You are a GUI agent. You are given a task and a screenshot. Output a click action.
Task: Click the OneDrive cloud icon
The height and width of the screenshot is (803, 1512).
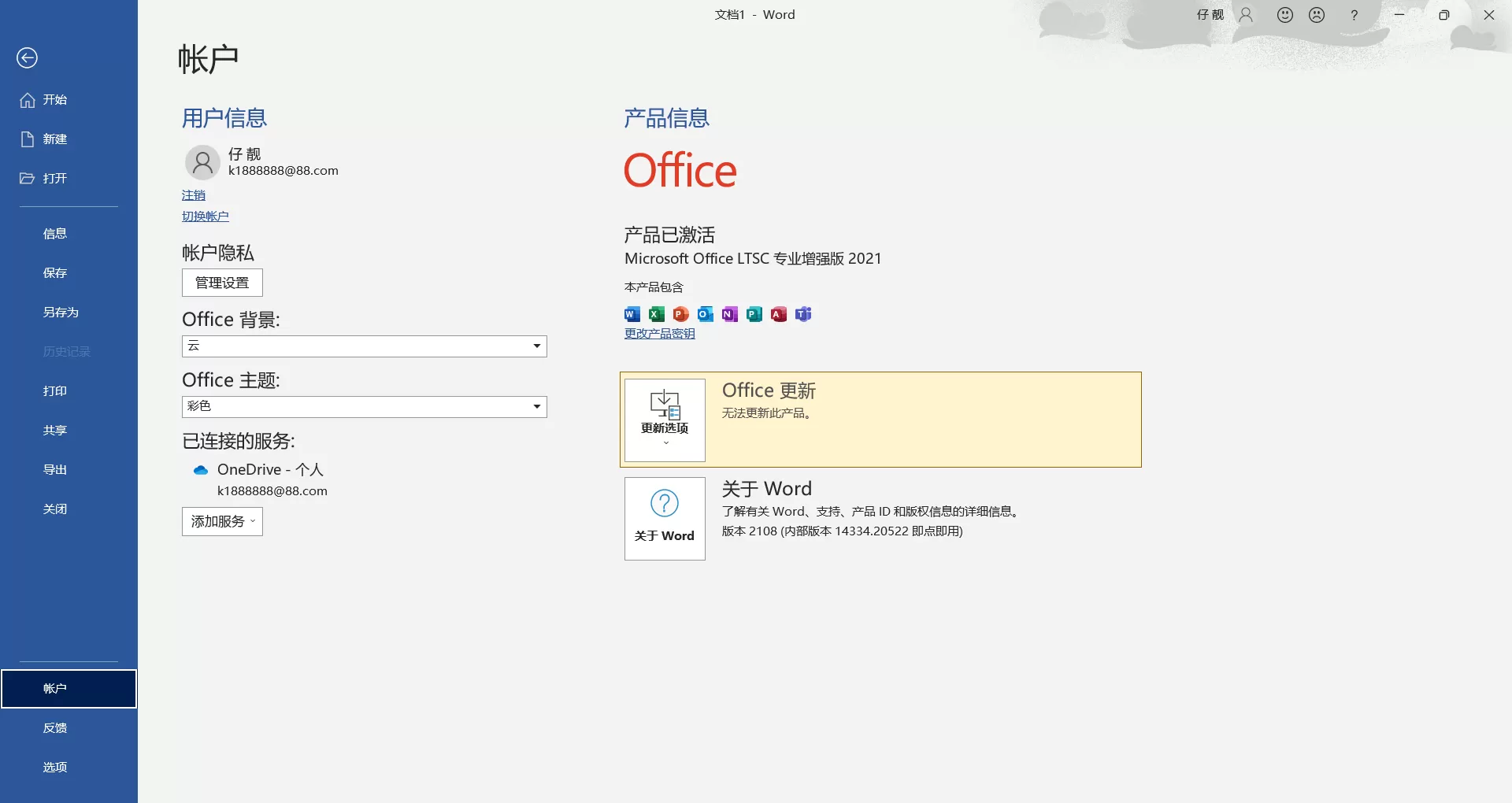tap(201, 469)
